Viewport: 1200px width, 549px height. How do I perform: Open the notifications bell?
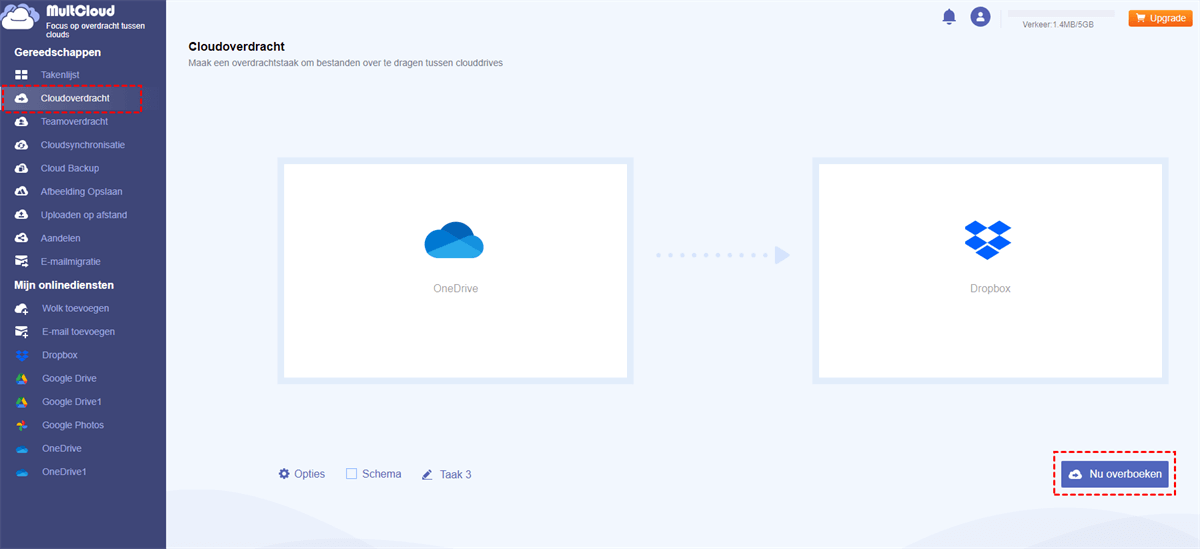(x=949, y=17)
